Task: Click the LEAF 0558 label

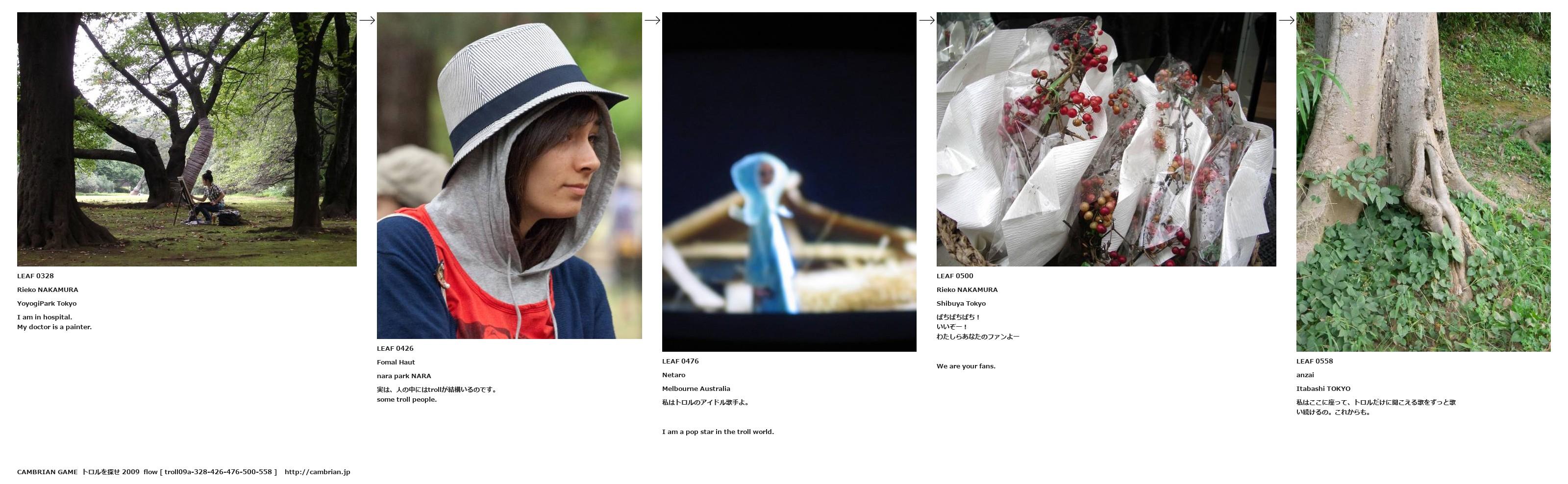Action: tap(1315, 361)
